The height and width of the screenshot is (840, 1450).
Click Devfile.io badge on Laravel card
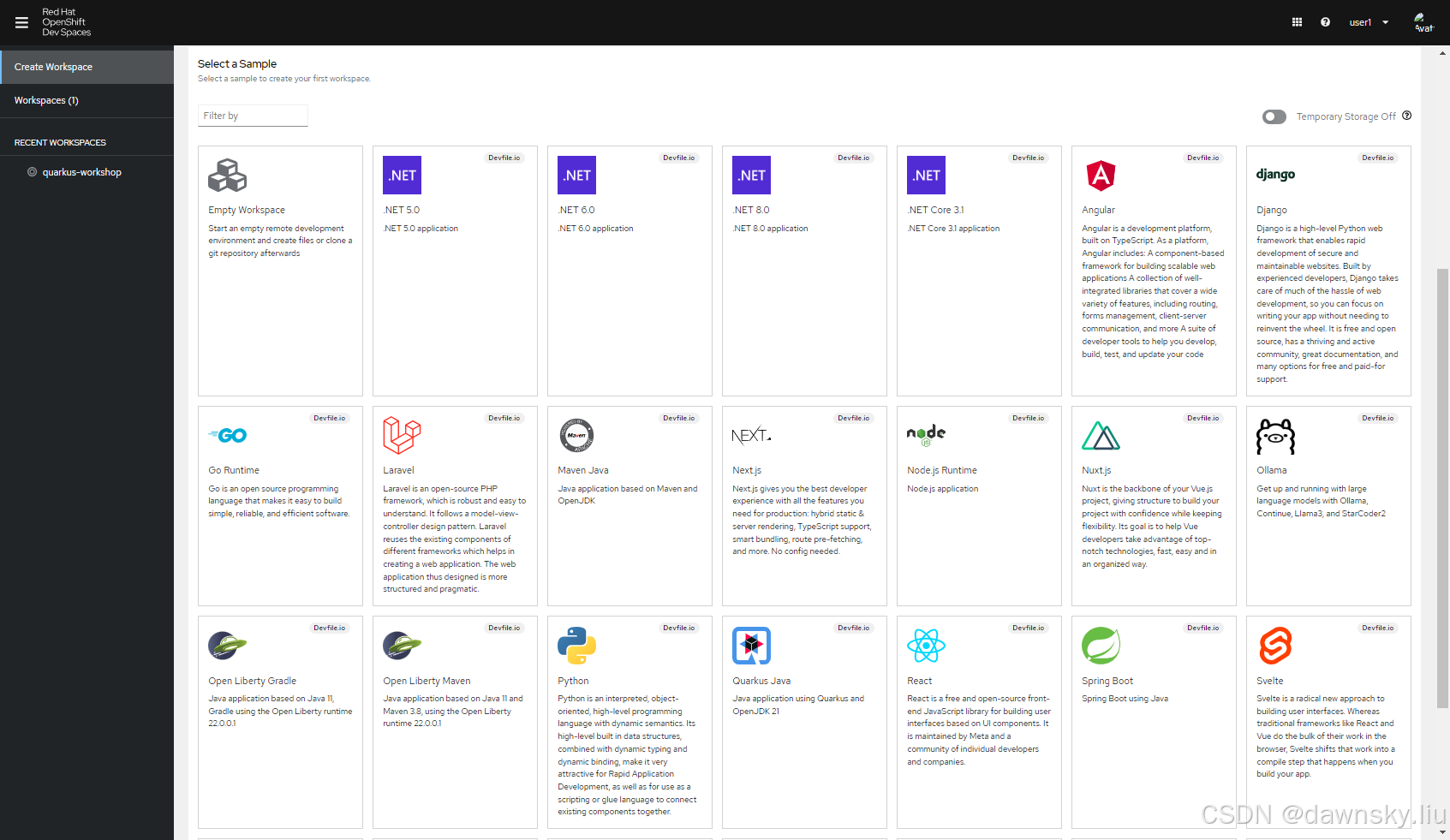[x=504, y=418]
